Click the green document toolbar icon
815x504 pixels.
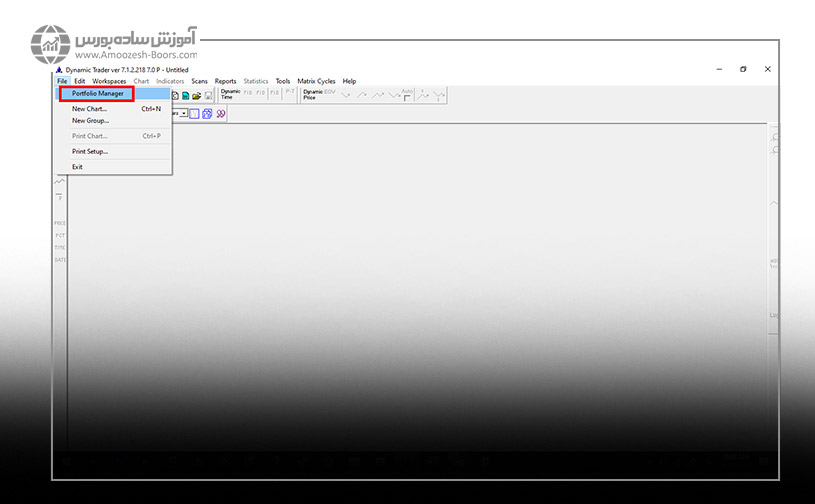pos(186,95)
